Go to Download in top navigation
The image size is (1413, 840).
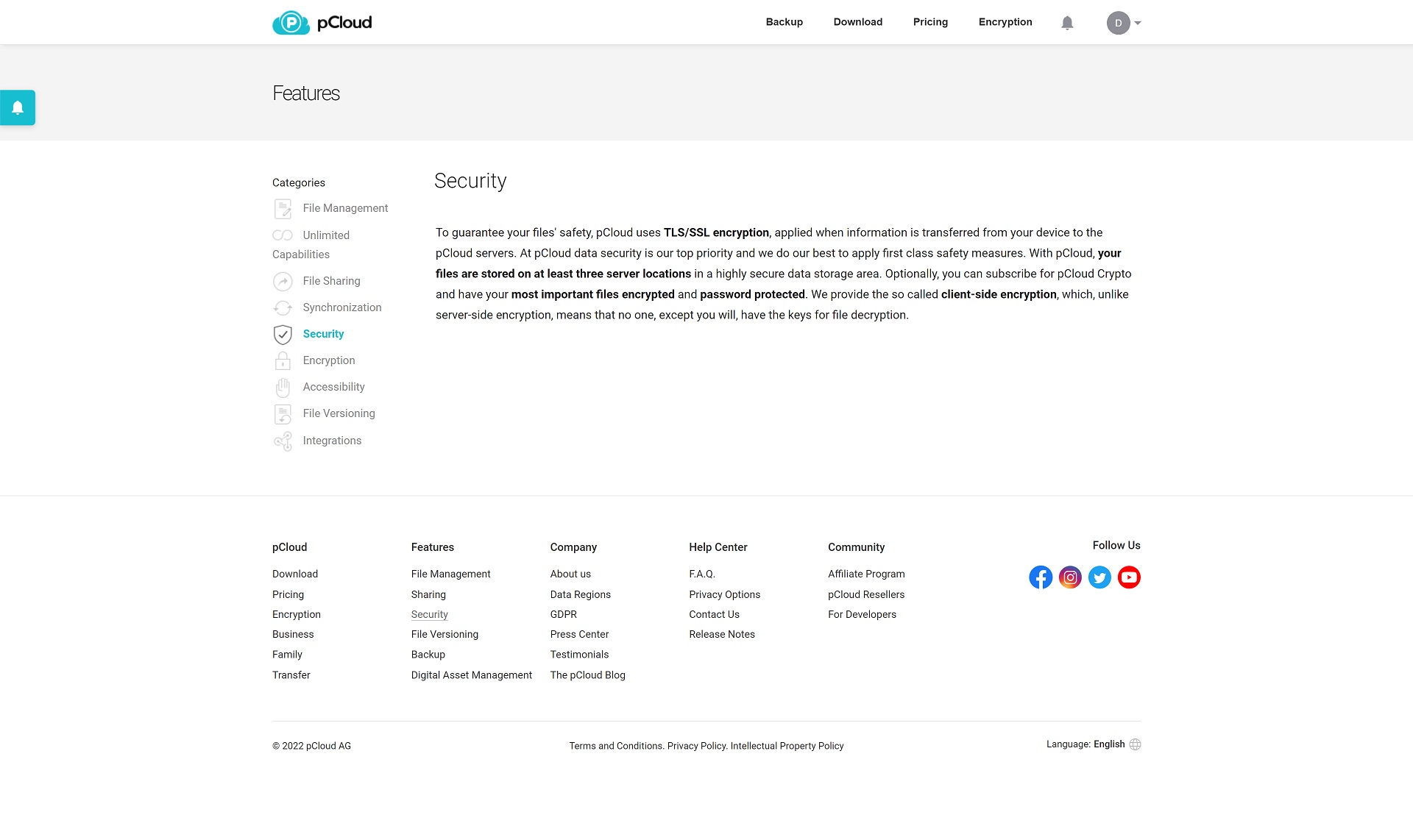858,22
